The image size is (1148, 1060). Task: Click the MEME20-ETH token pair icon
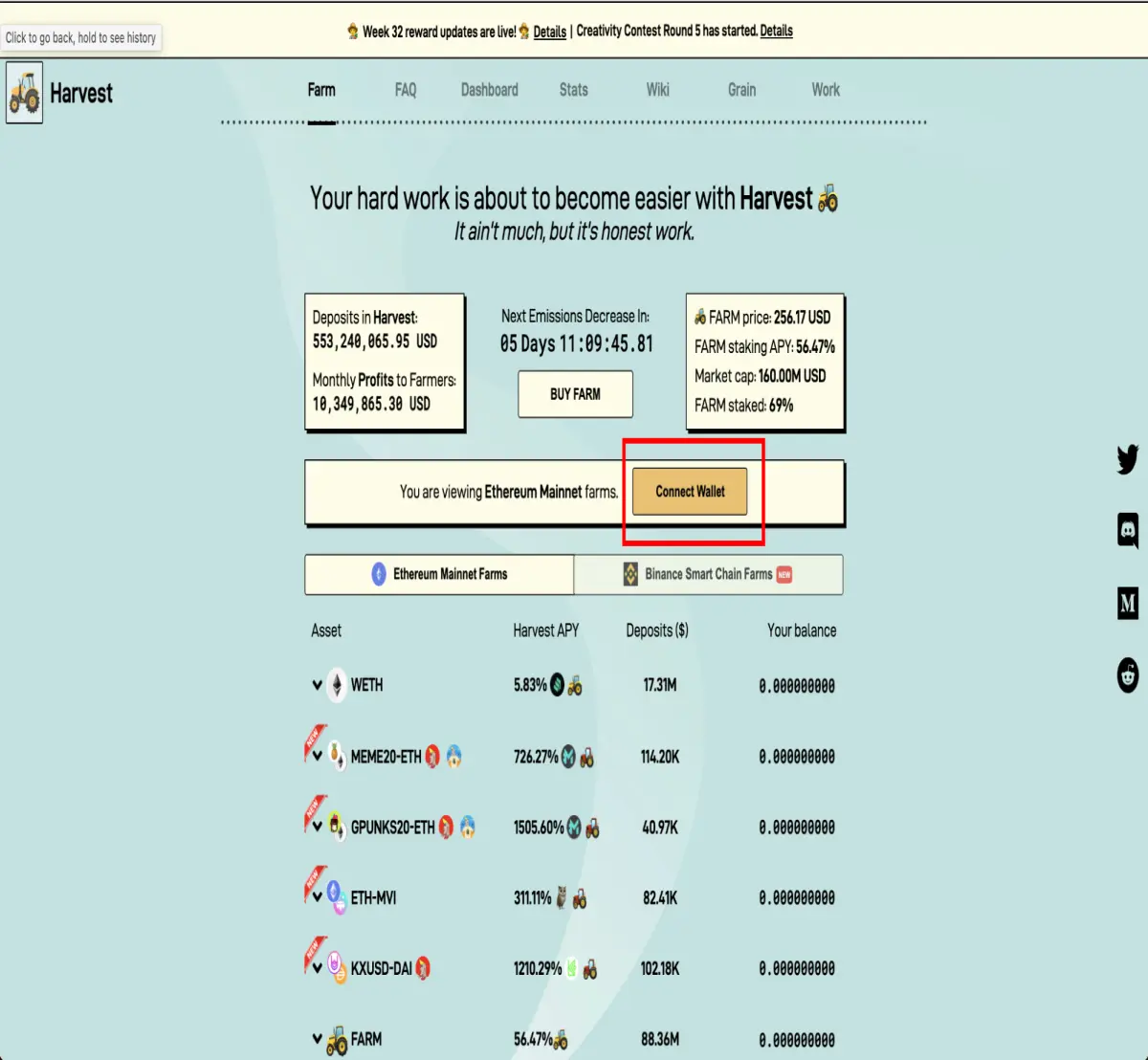337,756
